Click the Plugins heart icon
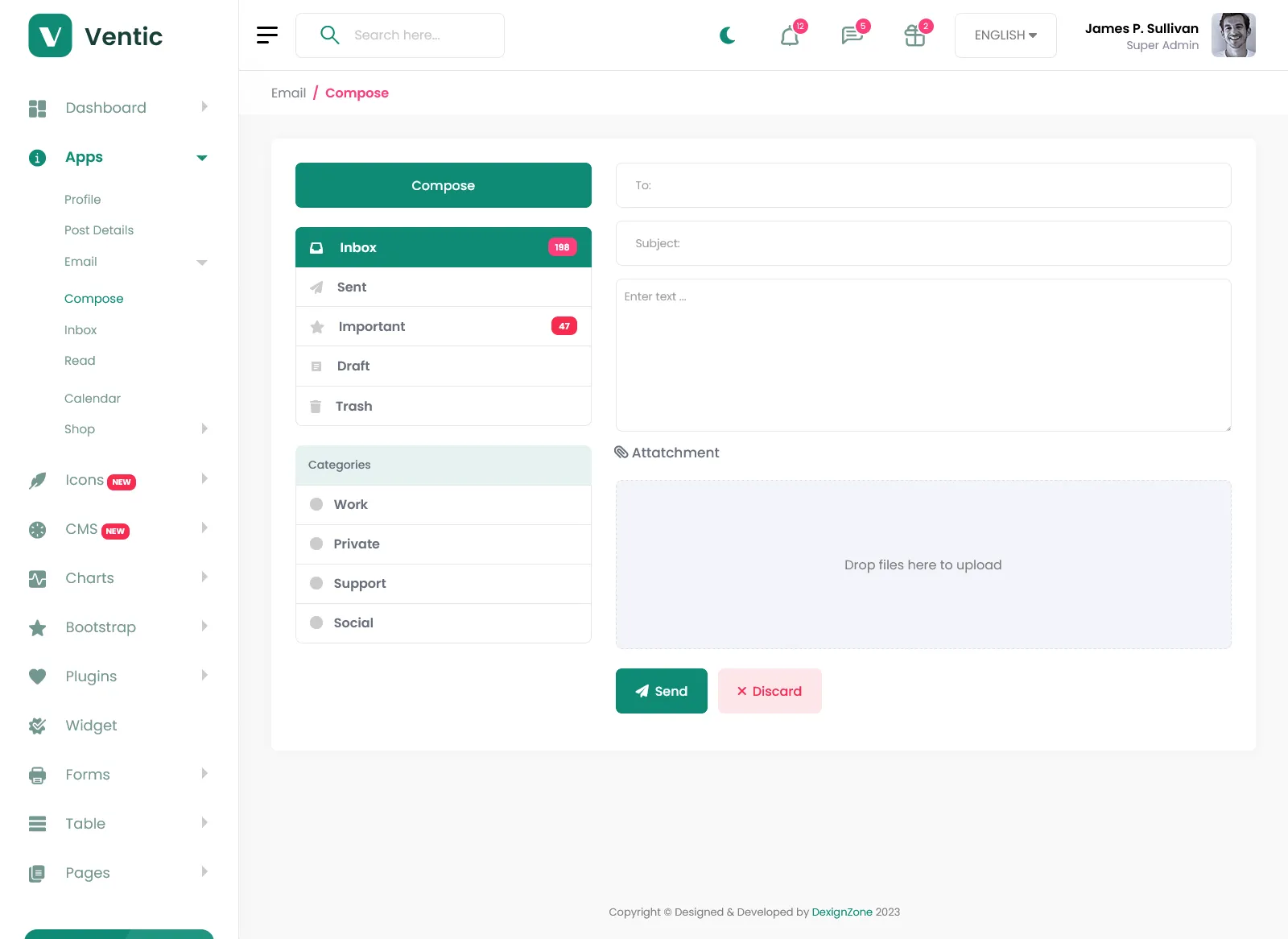The width and height of the screenshot is (1288, 939). [38, 677]
